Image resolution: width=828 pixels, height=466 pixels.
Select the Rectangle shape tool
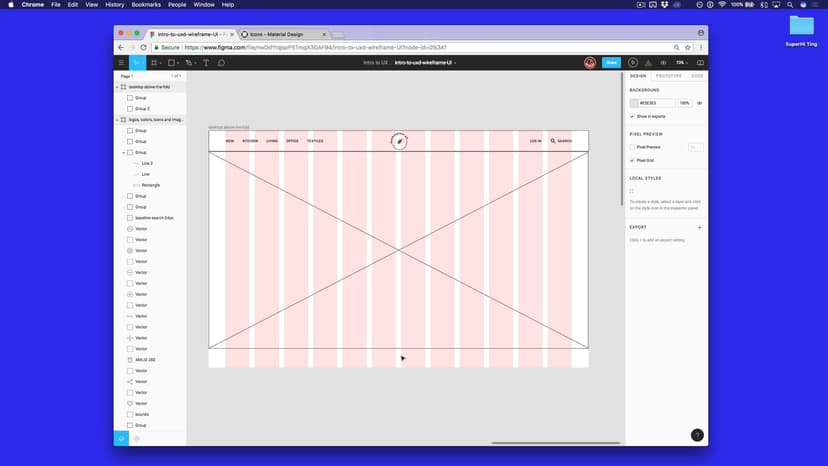[x=171, y=63]
